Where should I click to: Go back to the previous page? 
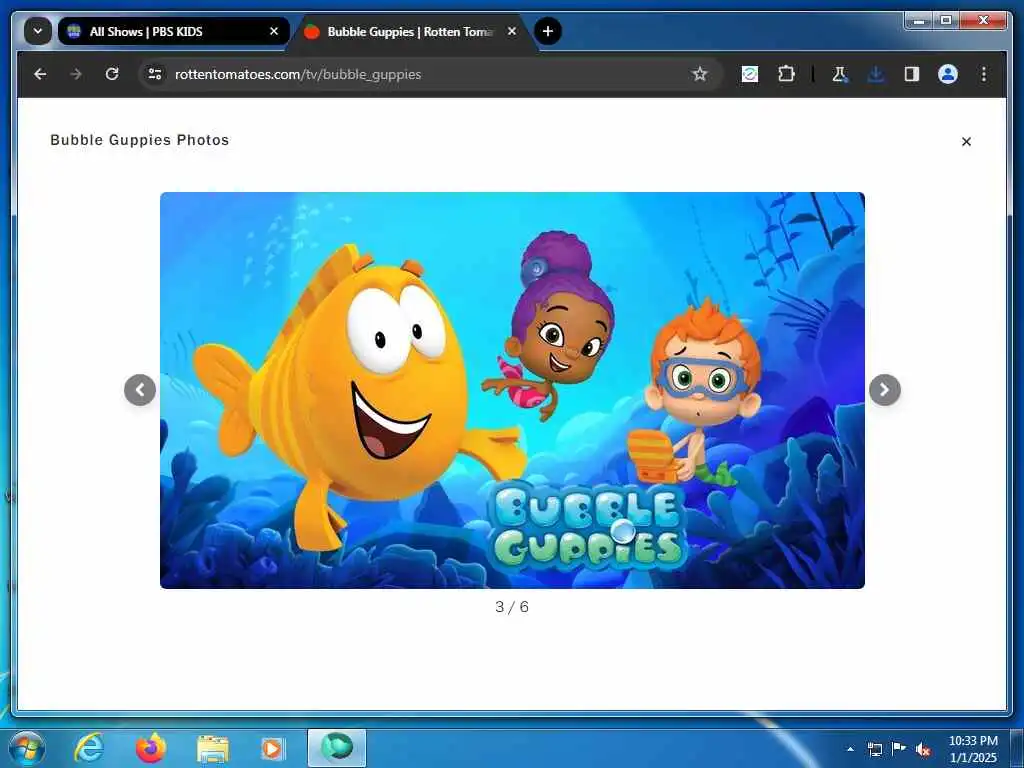[40, 74]
